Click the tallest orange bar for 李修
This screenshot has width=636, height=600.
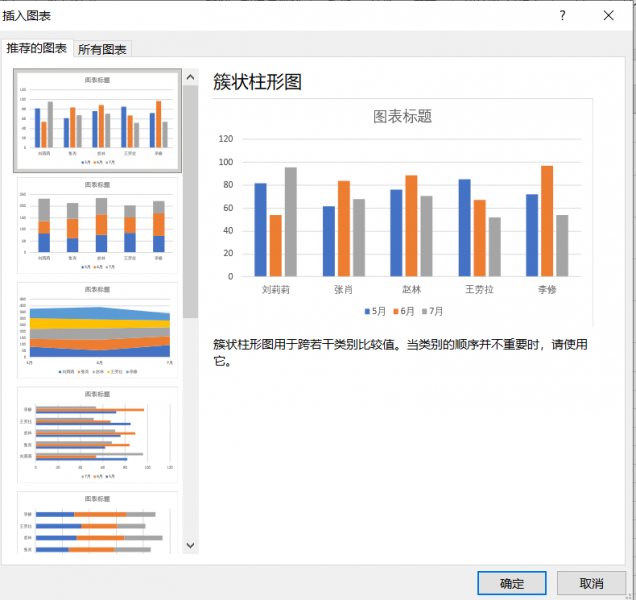click(546, 221)
